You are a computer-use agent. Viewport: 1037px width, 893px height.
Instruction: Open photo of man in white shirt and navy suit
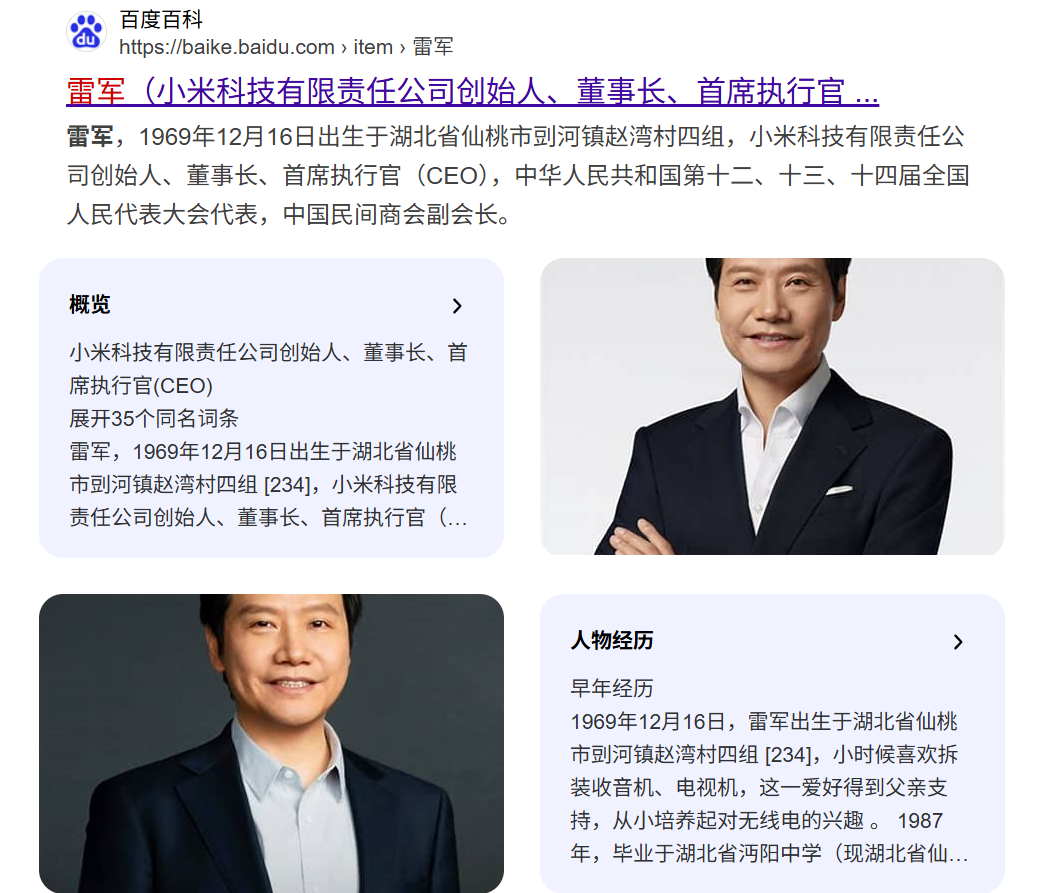pyautogui.click(x=772, y=406)
